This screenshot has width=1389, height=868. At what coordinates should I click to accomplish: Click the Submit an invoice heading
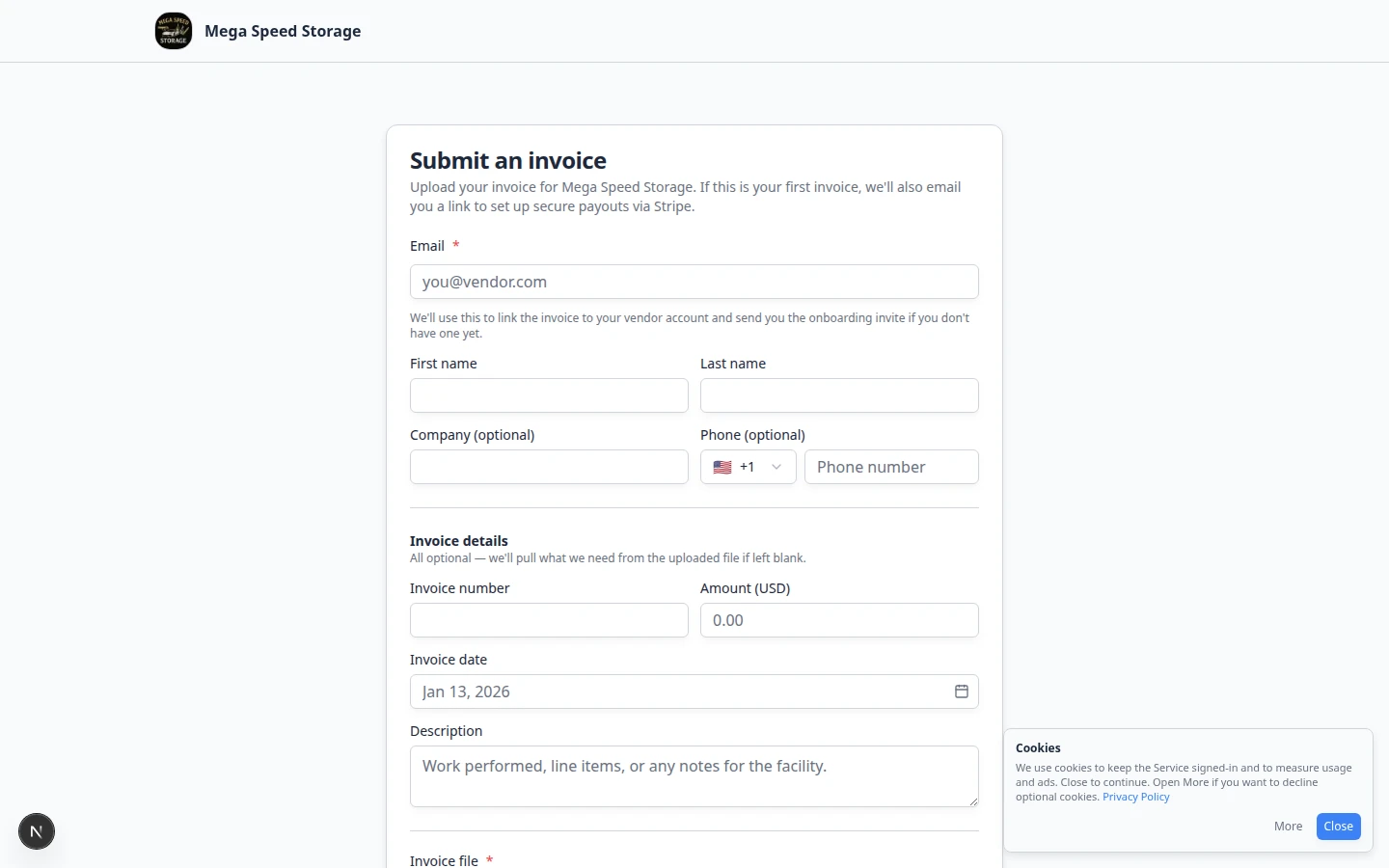click(x=508, y=160)
